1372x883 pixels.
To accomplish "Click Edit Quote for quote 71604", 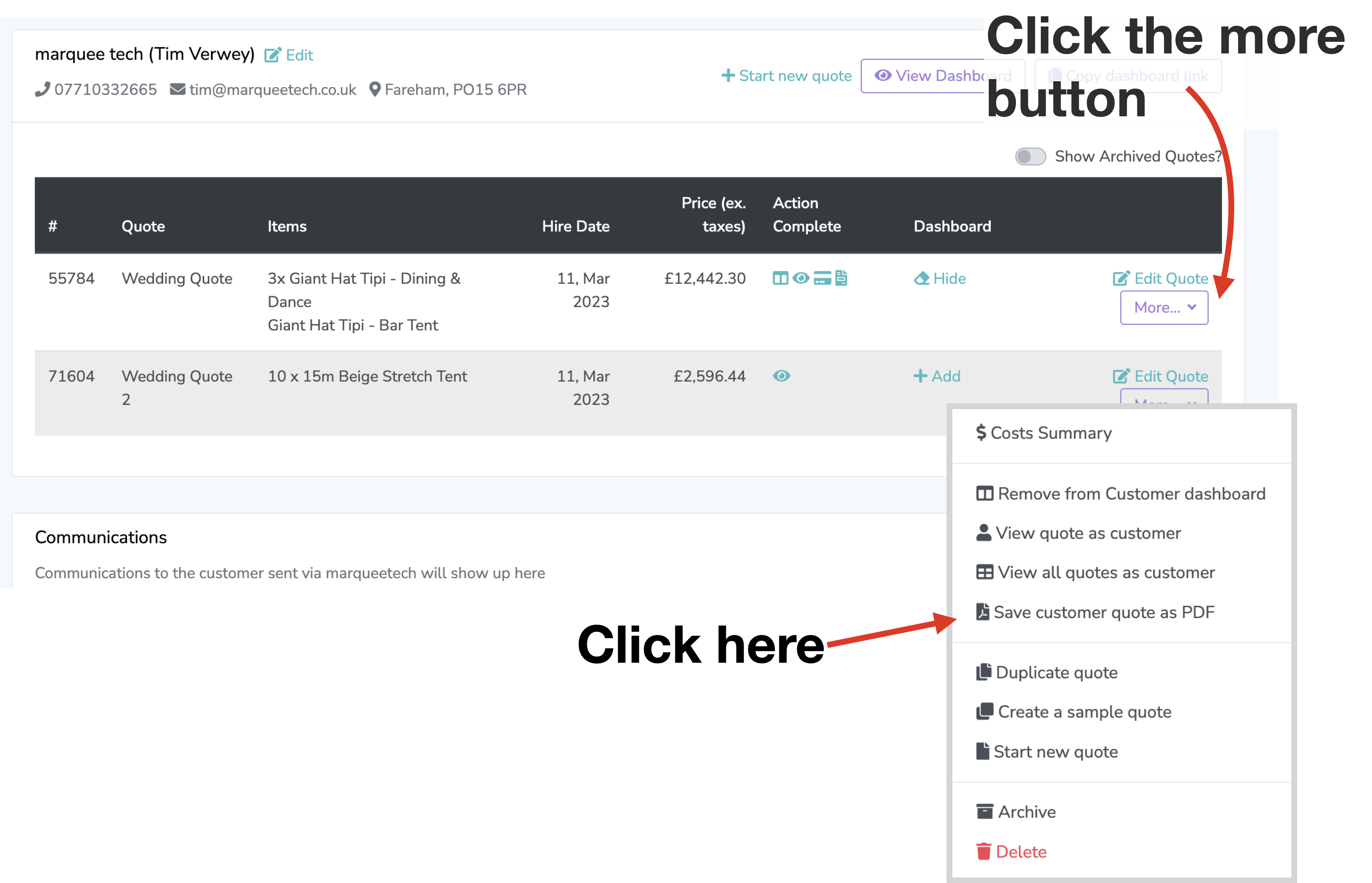I will coord(1160,376).
